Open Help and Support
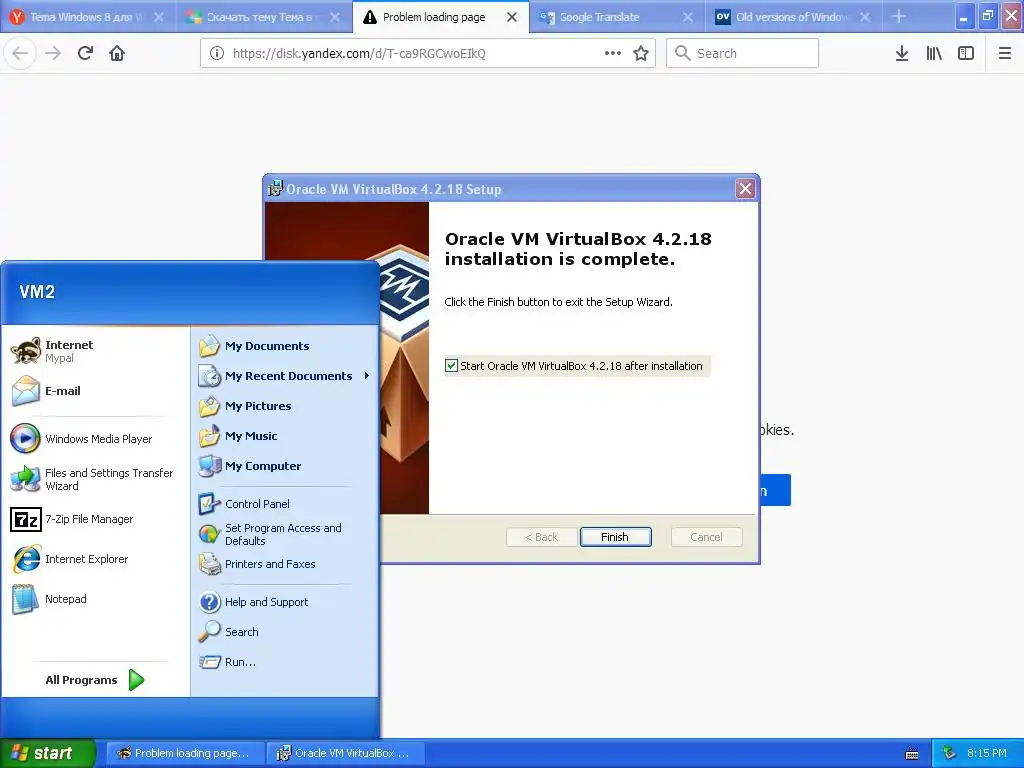This screenshot has height=768, width=1024. point(284,602)
